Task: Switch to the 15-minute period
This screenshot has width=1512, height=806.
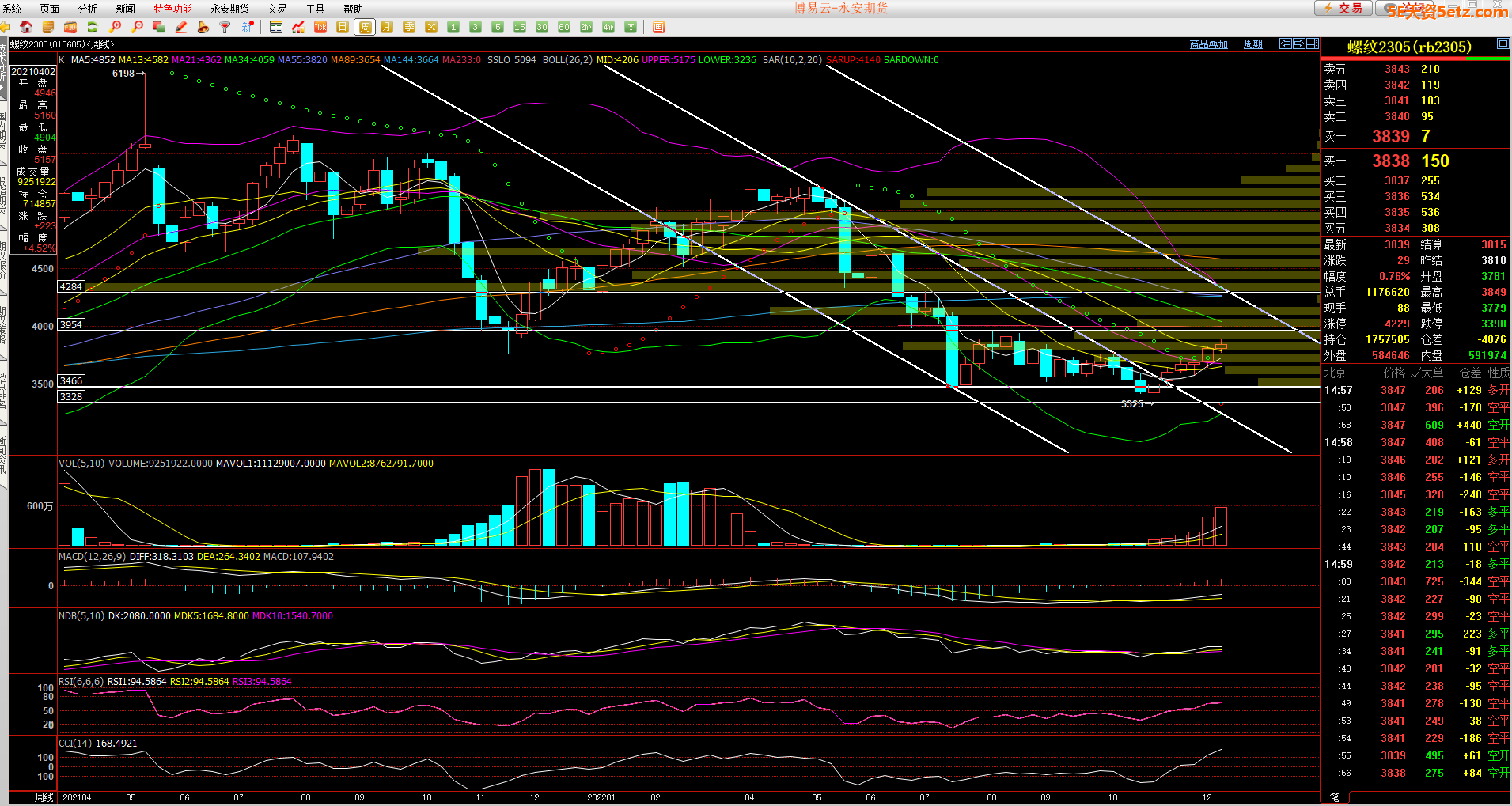Action: 520,27
